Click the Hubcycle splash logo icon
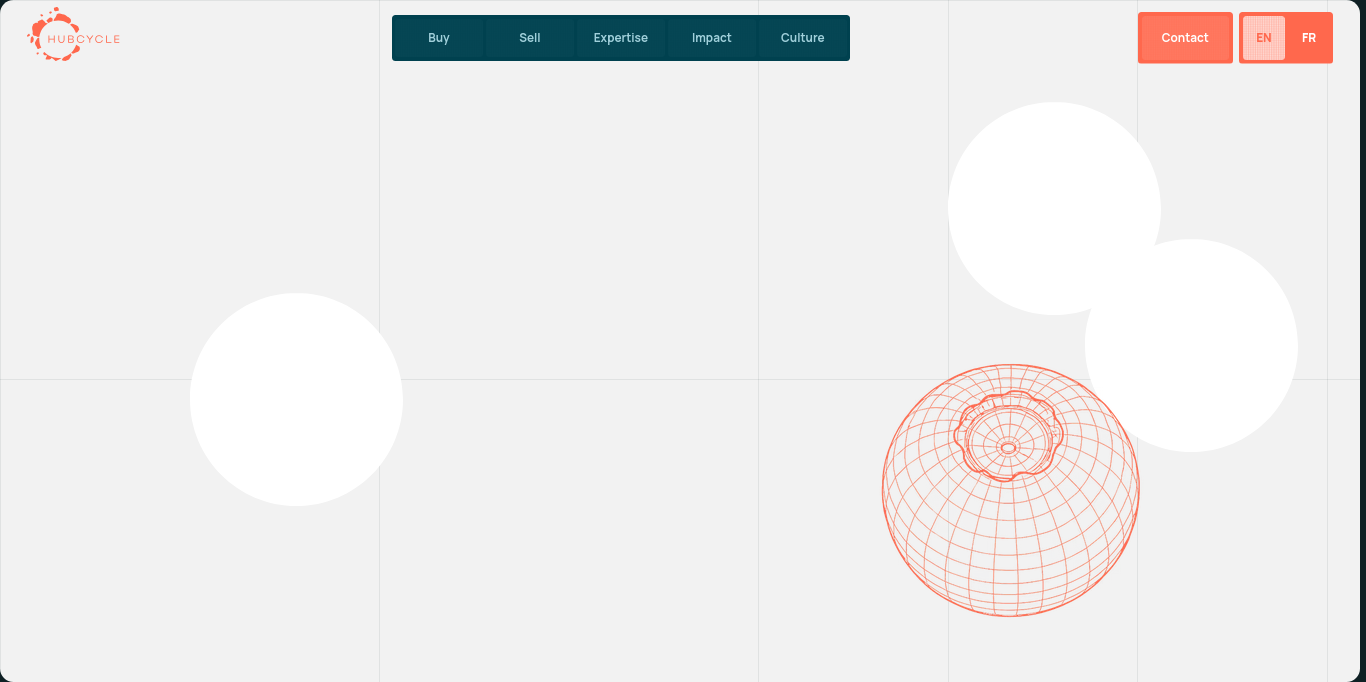 (x=40, y=30)
